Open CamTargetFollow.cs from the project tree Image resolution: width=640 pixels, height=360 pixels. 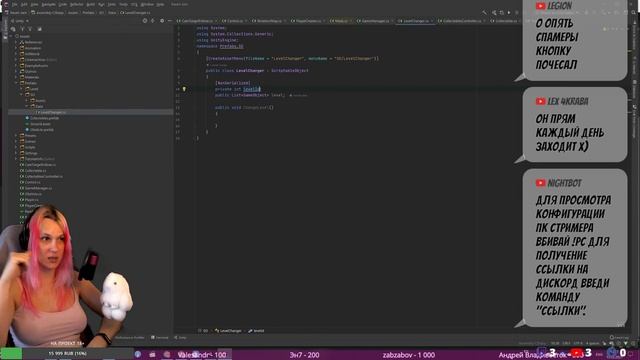point(38,164)
